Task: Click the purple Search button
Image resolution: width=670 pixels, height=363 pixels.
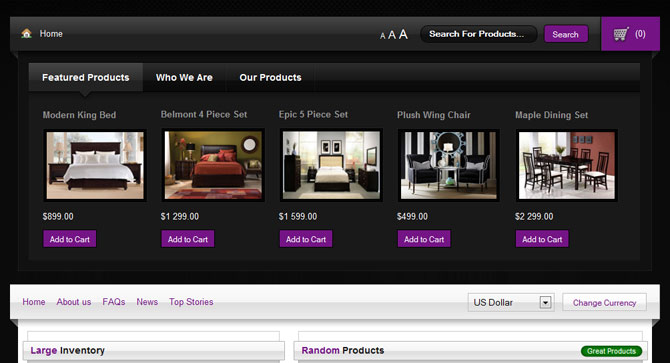Action: tap(566, 34)
